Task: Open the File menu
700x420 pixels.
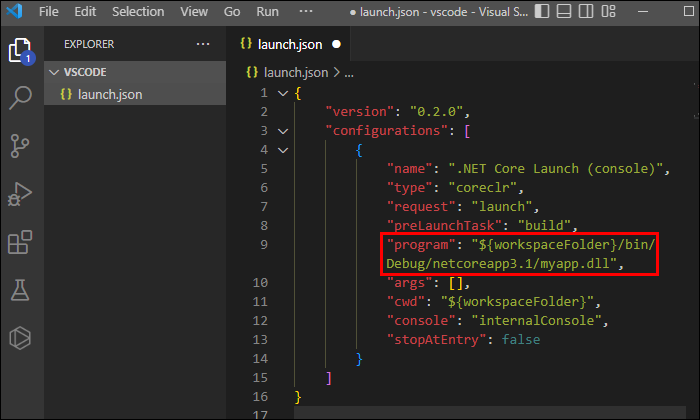Action: click(48, 12)
